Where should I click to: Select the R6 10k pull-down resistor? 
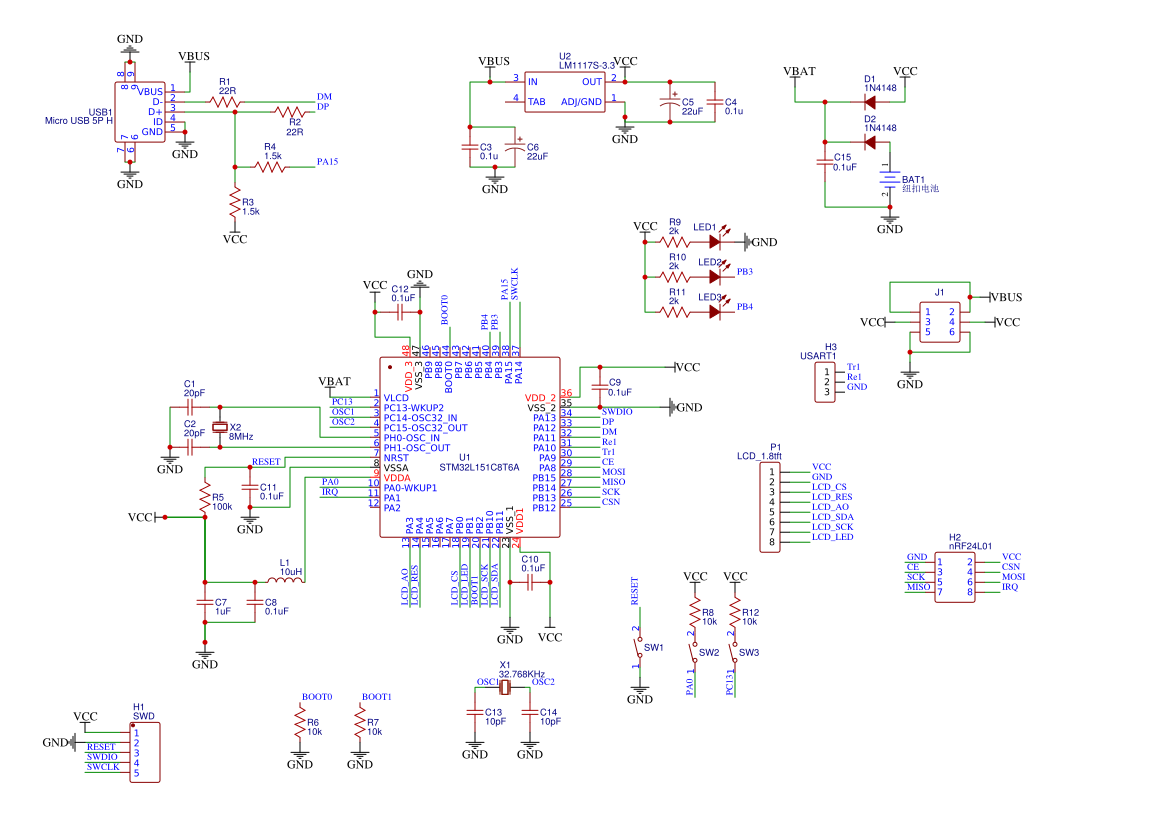click(300, 723)
